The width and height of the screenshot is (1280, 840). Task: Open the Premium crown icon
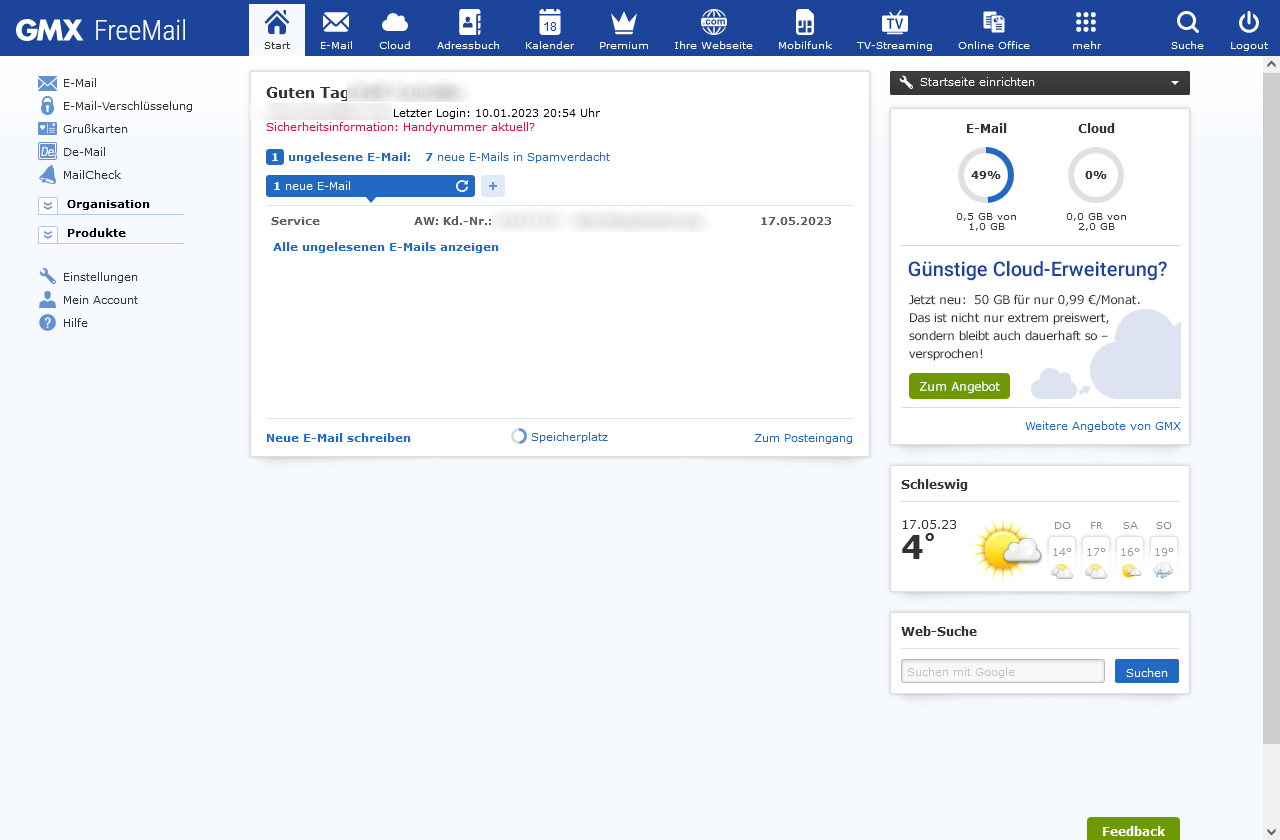coord(624,30)
